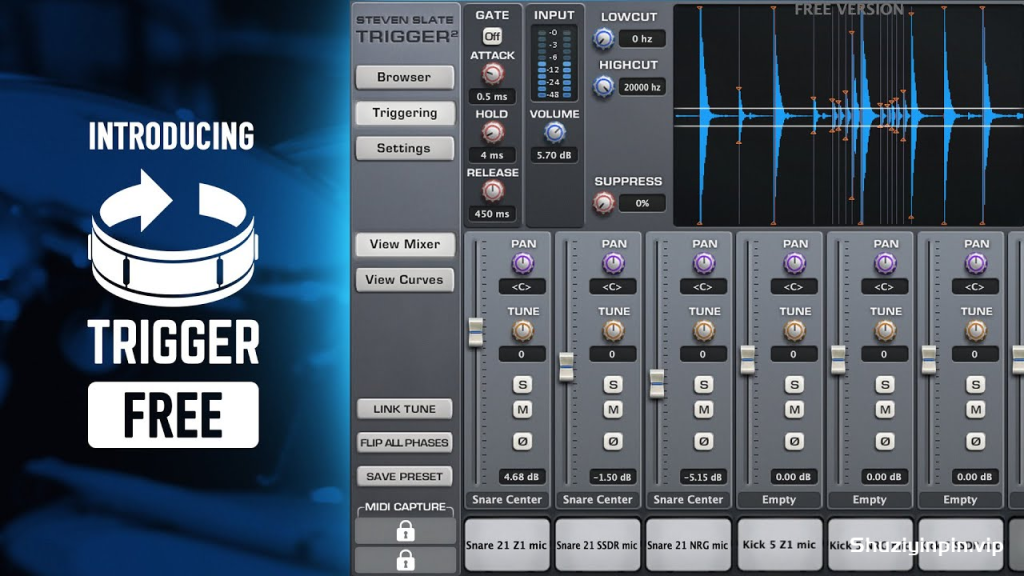Flip phase on Snare 21 SSDR mic channel
Viewport: 1024px width, 576px height.
pos(613,441)
